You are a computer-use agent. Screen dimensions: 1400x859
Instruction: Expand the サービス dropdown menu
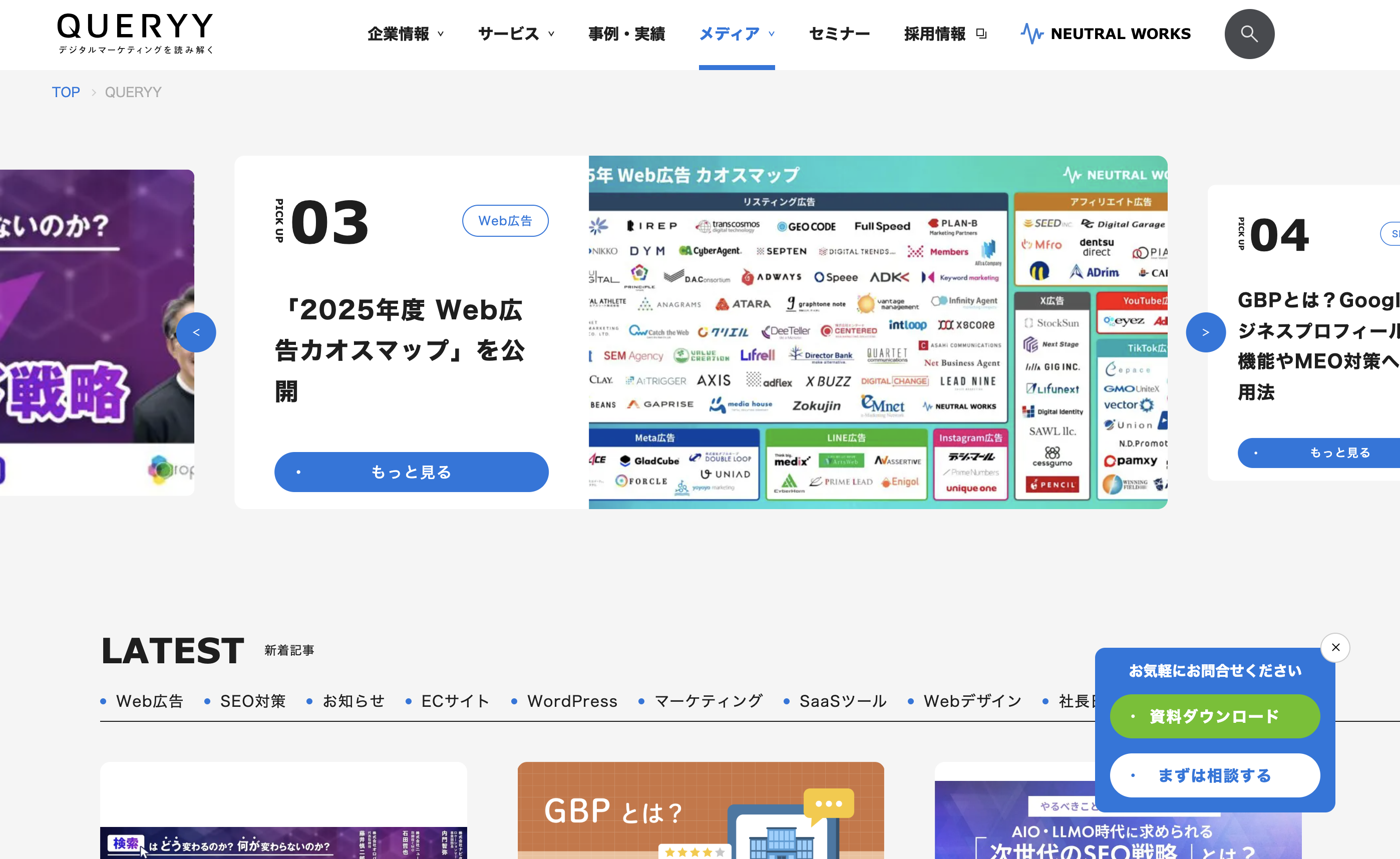(x=516, y=34)
